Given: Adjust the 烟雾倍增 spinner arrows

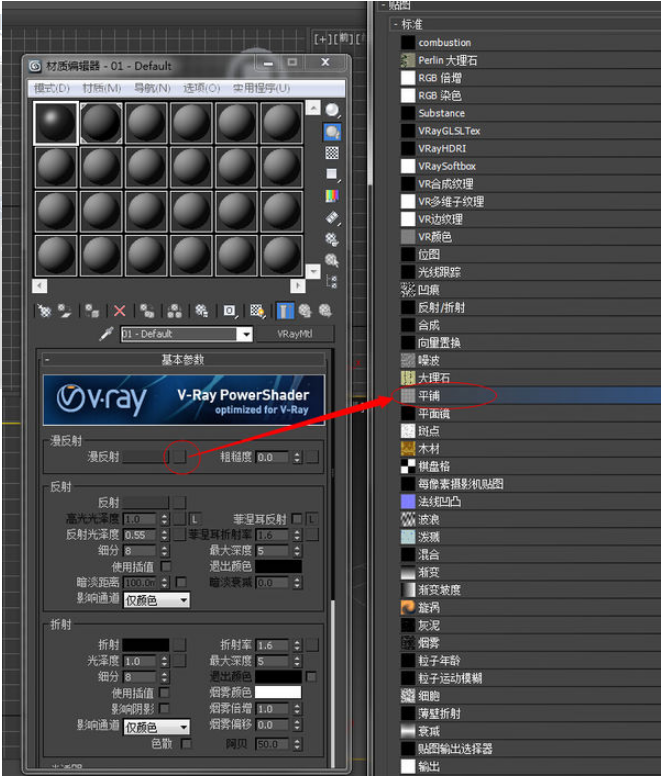Looking at the screenshot, I should click(x=297, y=709).
